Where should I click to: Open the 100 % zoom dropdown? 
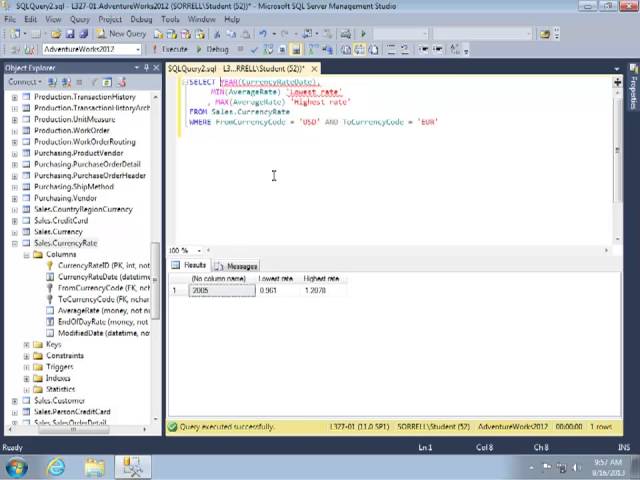(199, 251)
